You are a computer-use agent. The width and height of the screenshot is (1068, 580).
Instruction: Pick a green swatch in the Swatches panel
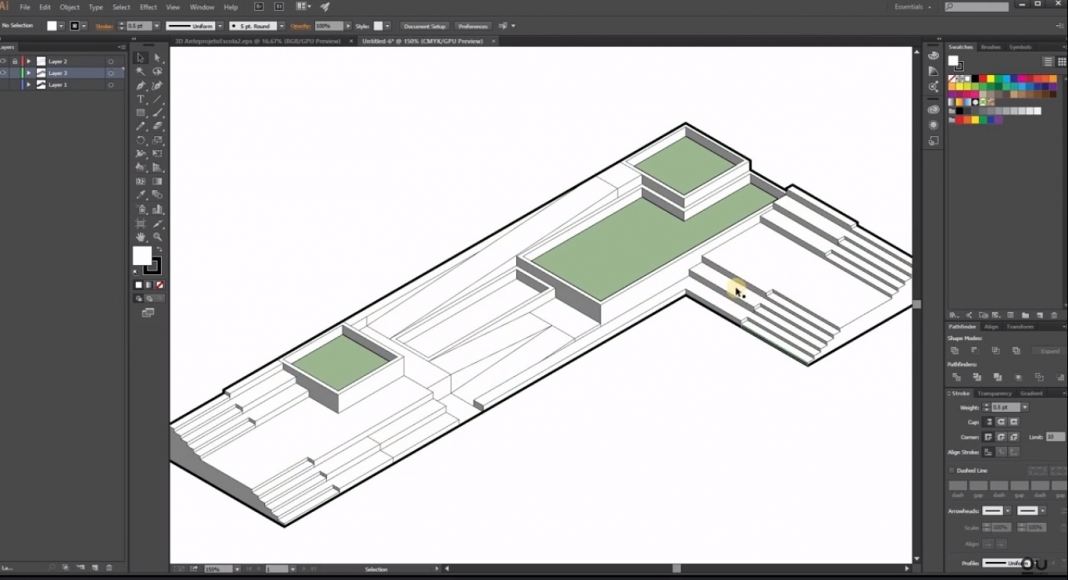coord(997,79)
